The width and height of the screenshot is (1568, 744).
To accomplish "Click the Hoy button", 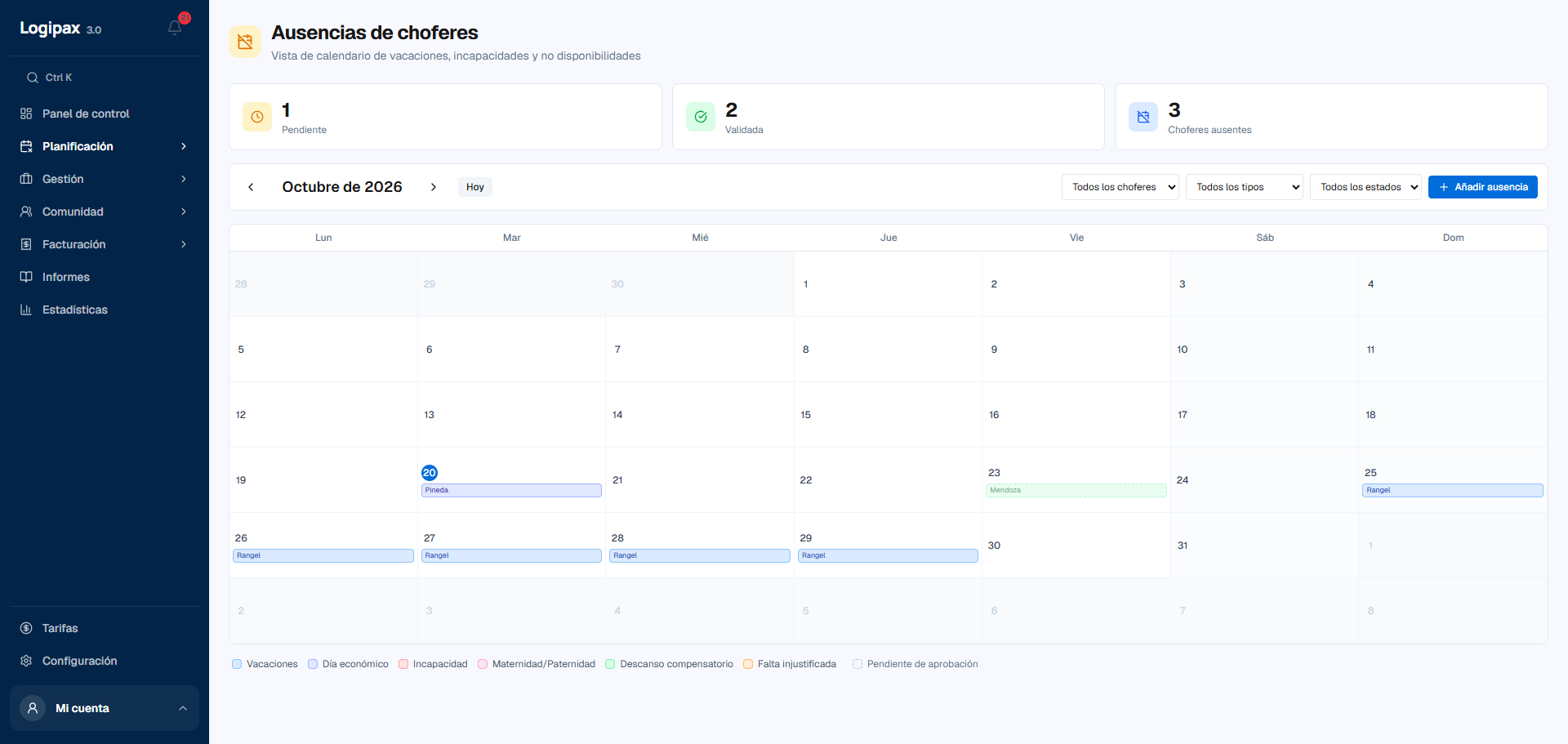I will 475,187.
